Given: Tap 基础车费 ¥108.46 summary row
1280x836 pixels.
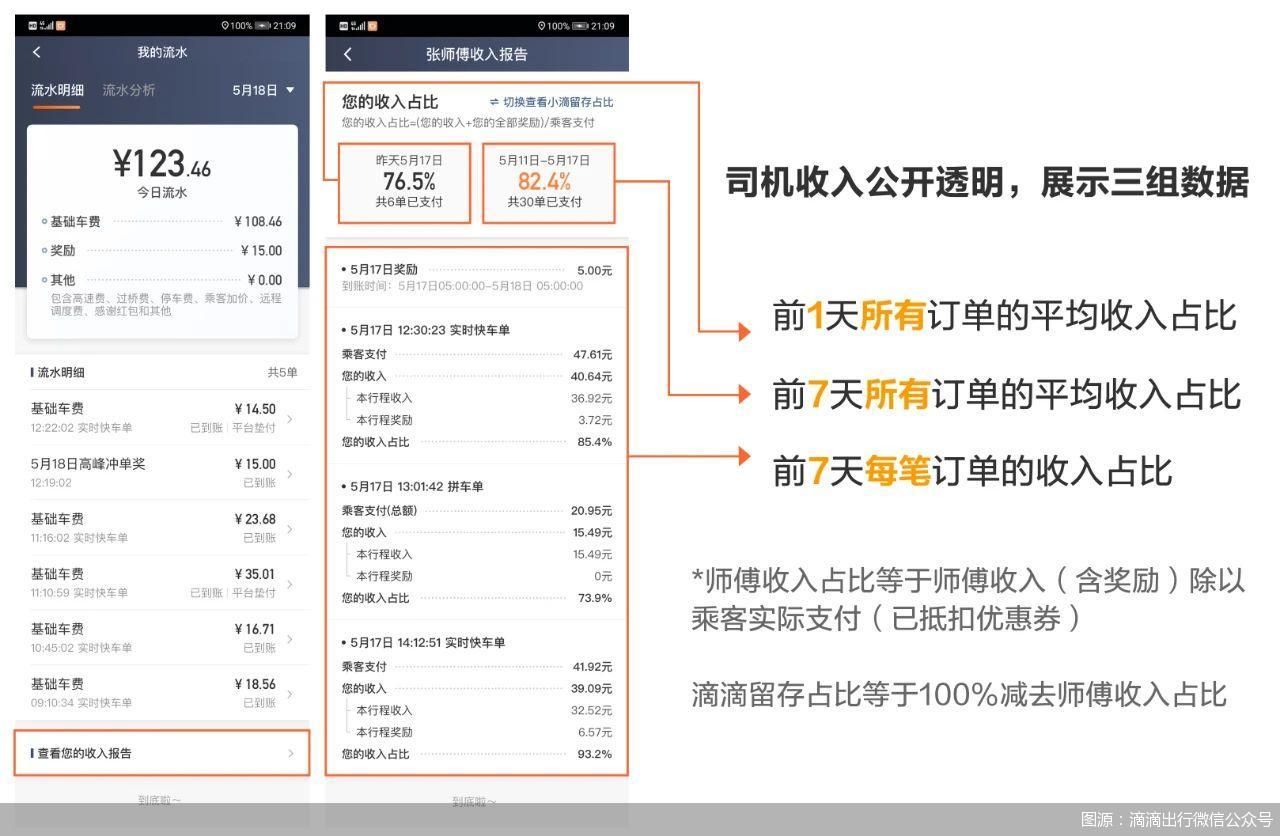Looking at the screenshot, I should pyautogui.click(x=162, y=222).
